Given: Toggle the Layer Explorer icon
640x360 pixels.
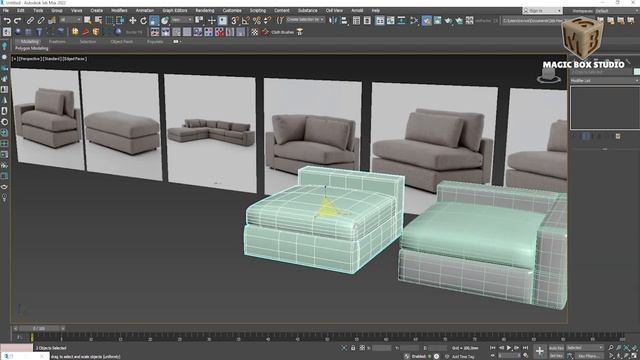Looking at the screenshot, I should point(367,20).
